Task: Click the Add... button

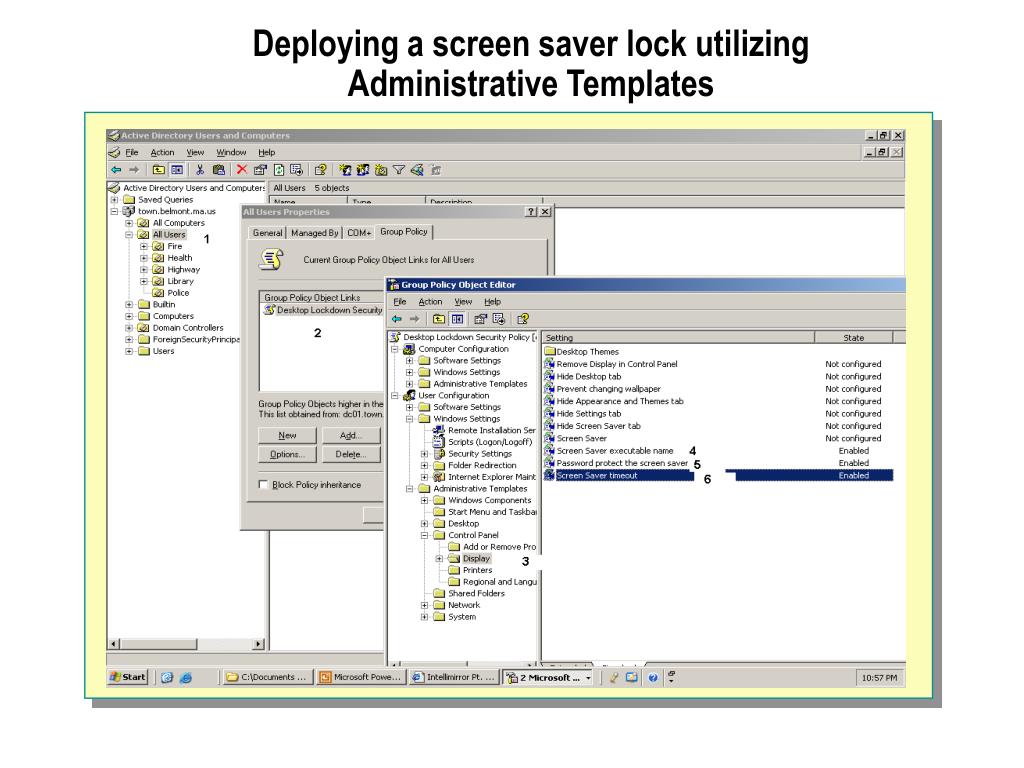Action: pos(351,436)
